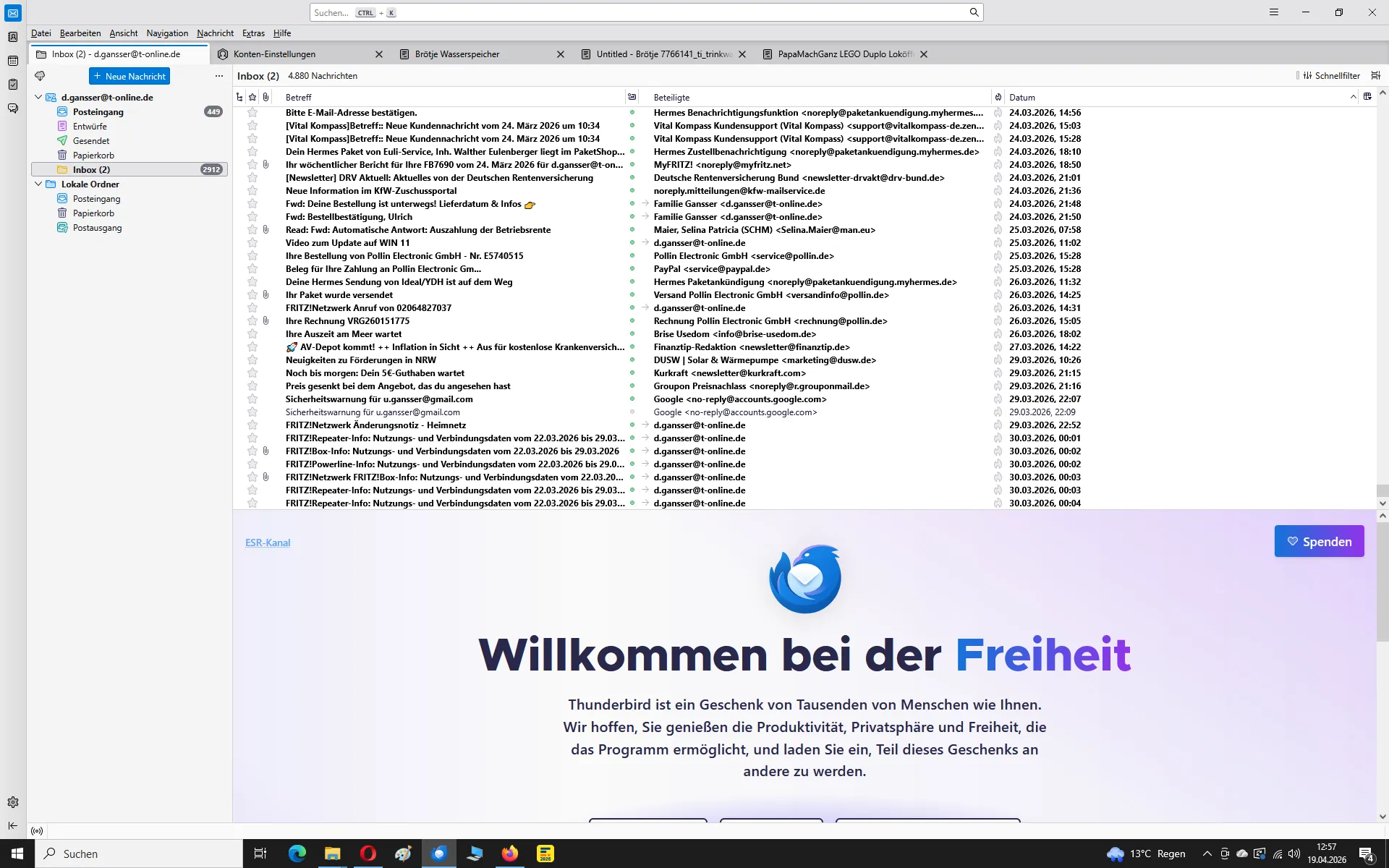The width and height of the screenshot is (1389, 868).
Task: Collapse the spaces toolbar using the arrow icon
Action: point(13,825)
